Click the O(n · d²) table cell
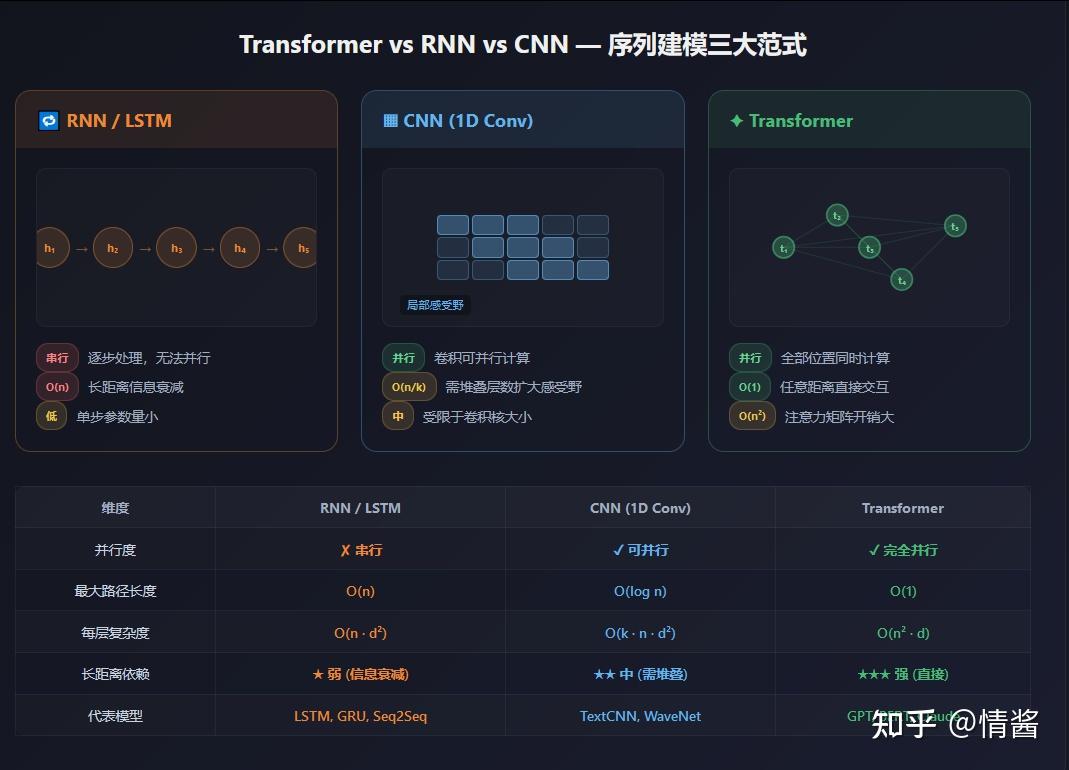The image size is (1069, 770). (361, 633)
